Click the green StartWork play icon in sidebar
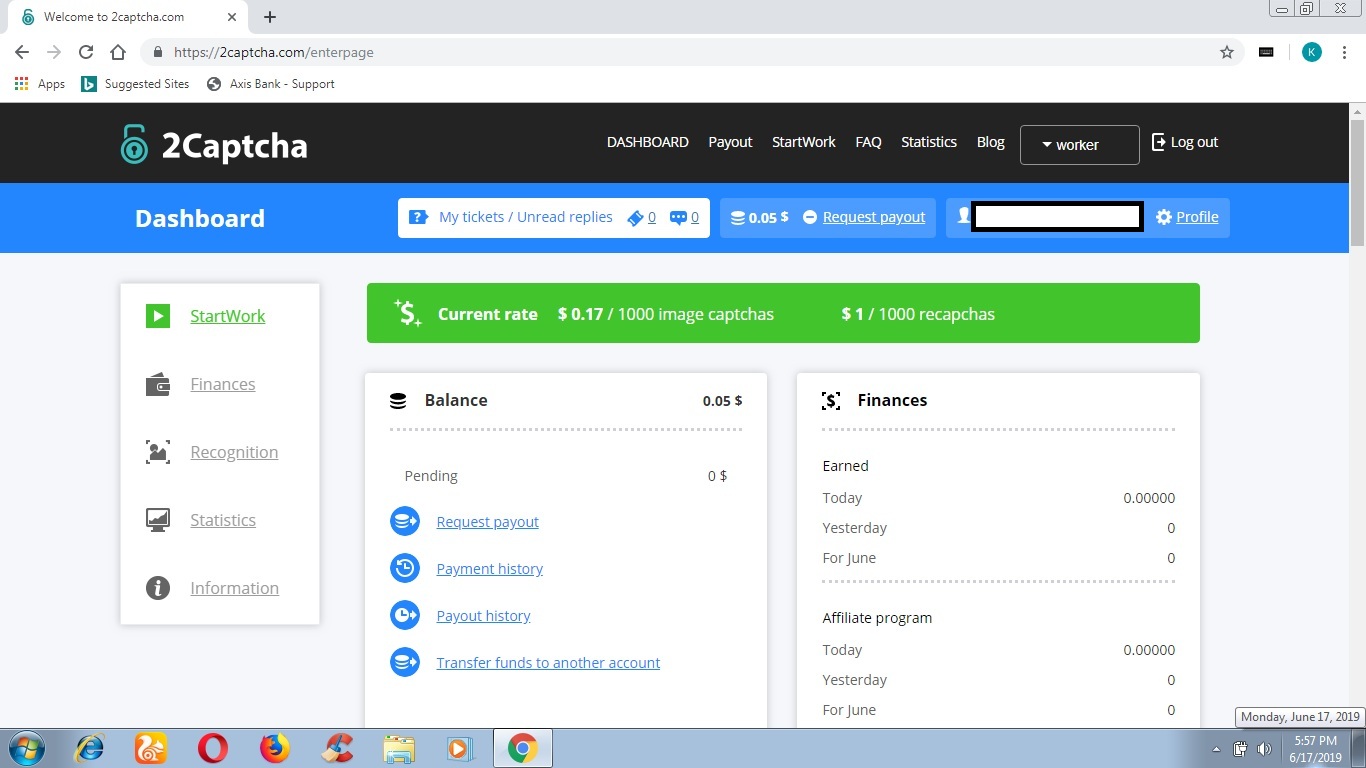 pos(158,316)
